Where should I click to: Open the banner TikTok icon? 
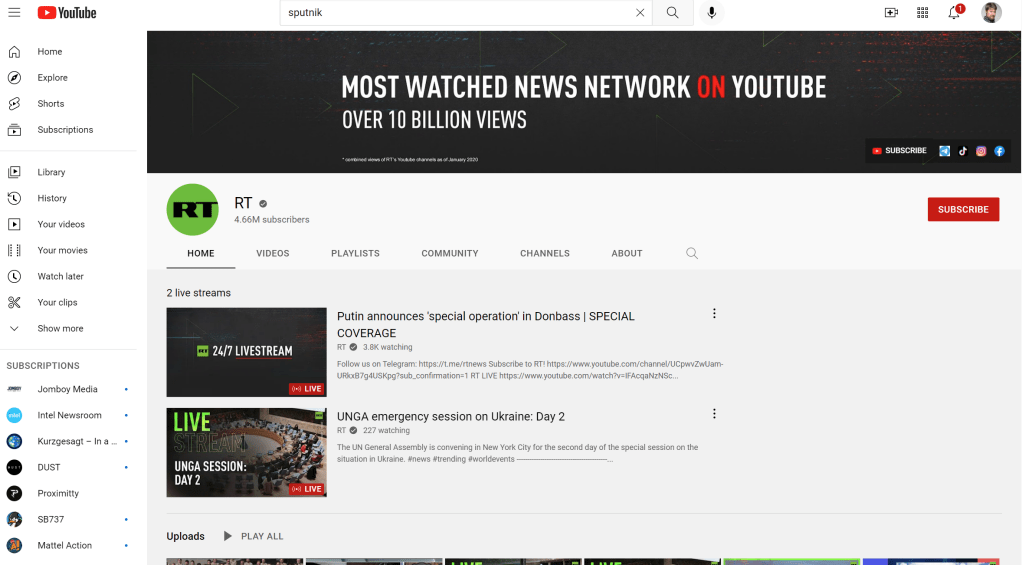point(963,151)
